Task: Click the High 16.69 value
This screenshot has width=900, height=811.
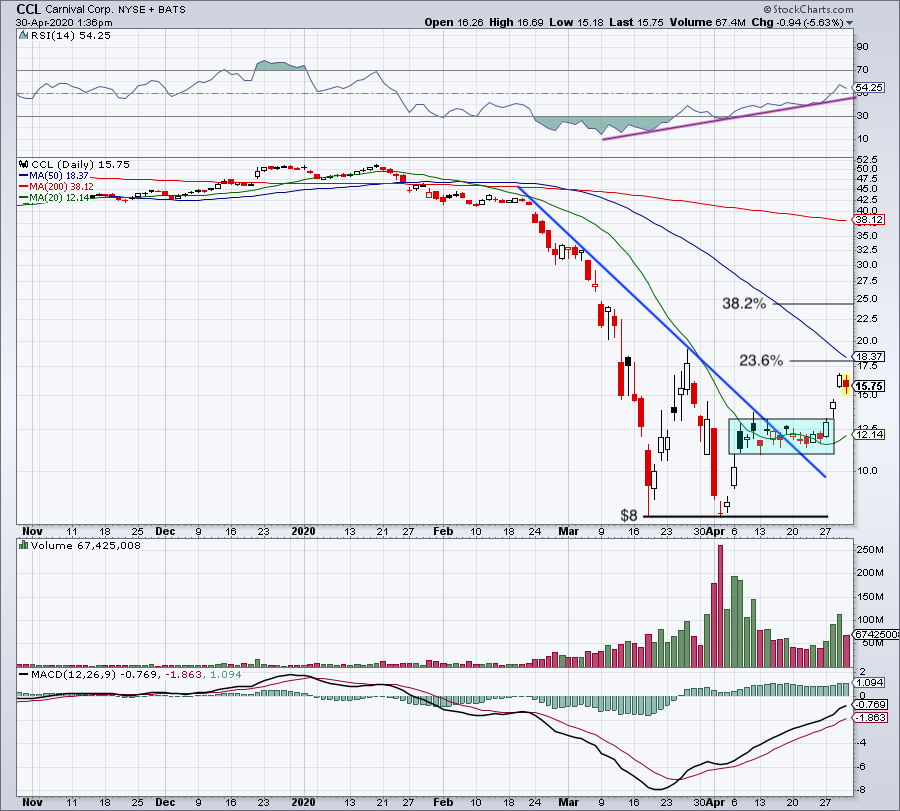Action: pyautogui.click(x=516, y=22)
